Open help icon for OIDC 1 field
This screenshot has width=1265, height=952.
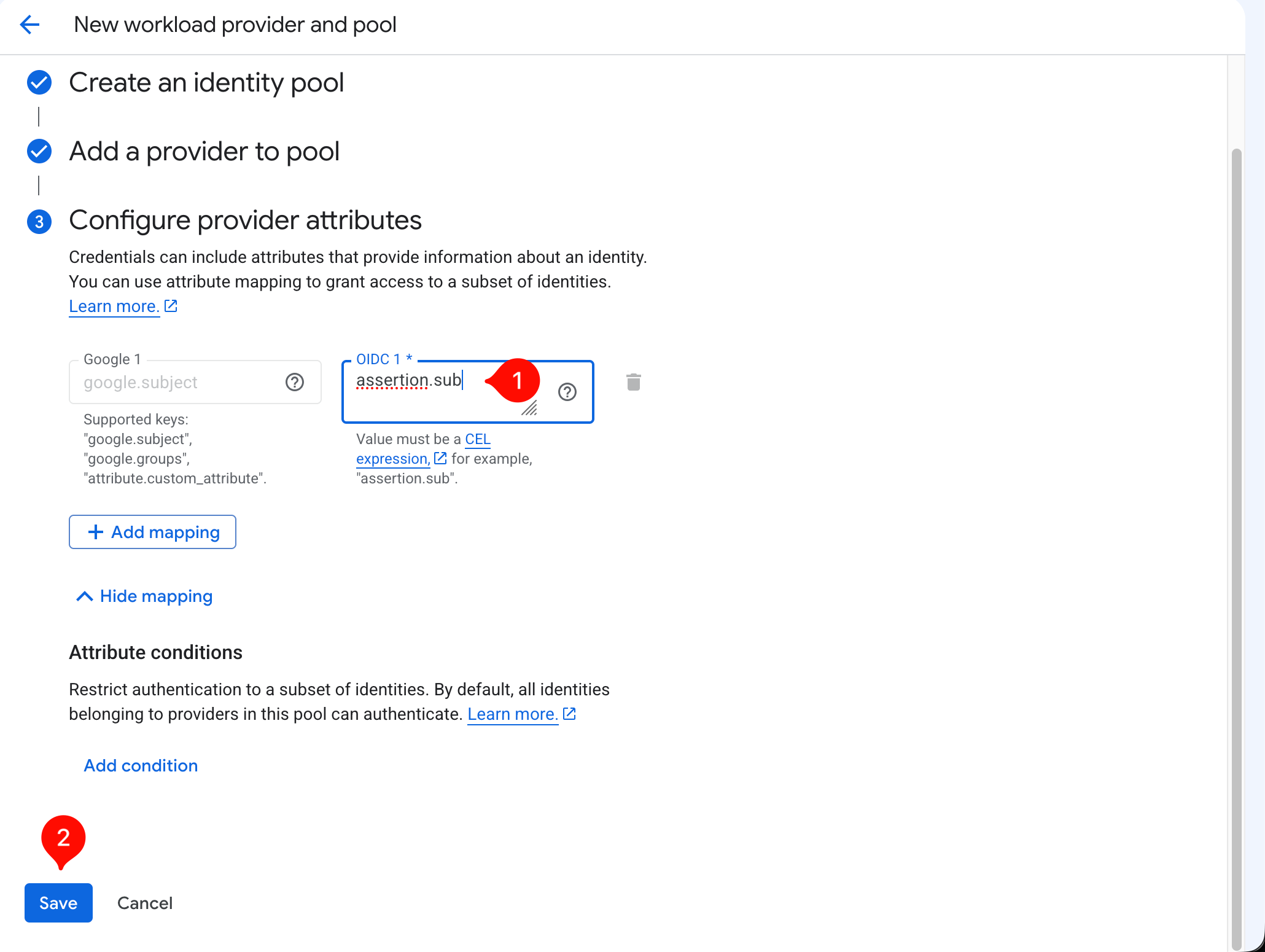click(567, 392)
